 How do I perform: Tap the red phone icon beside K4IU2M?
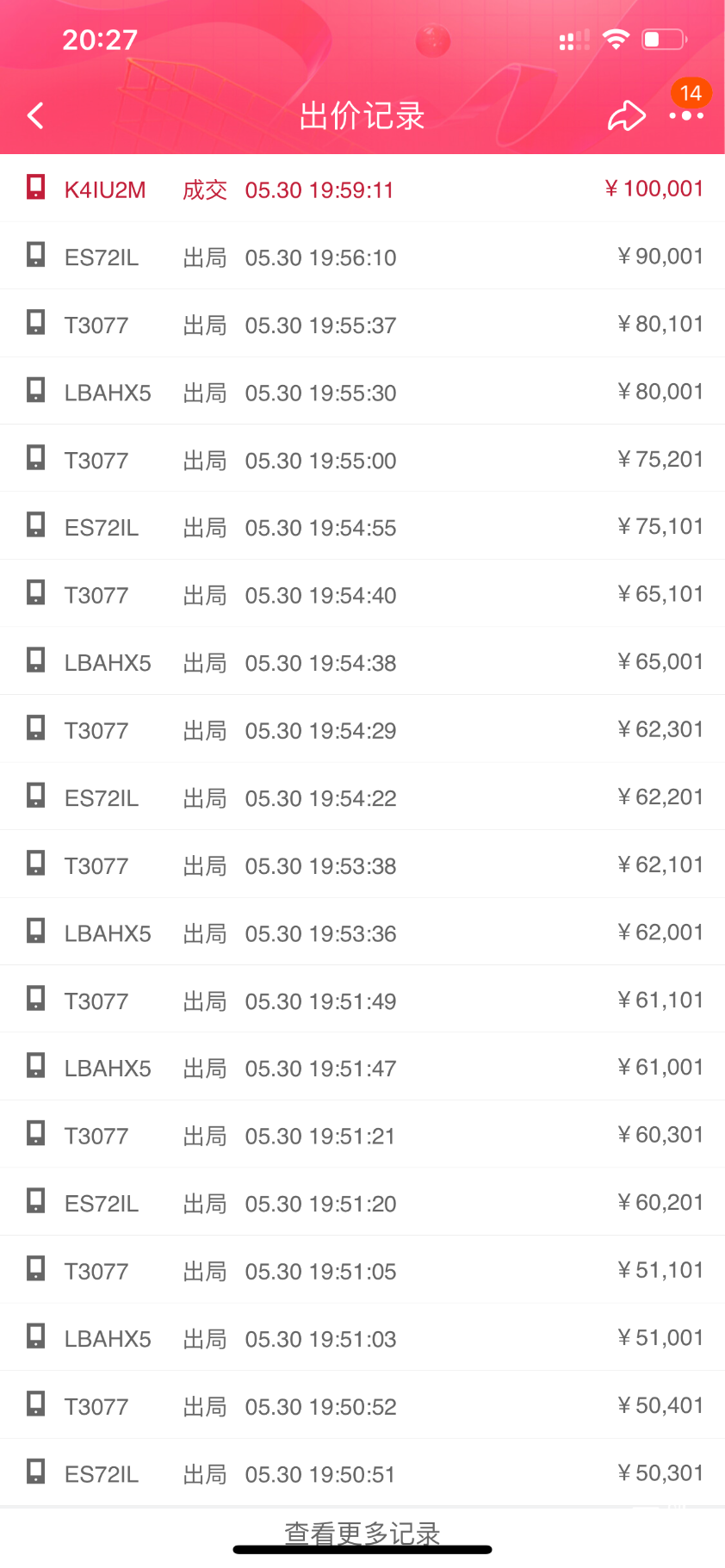click(35, 187)
